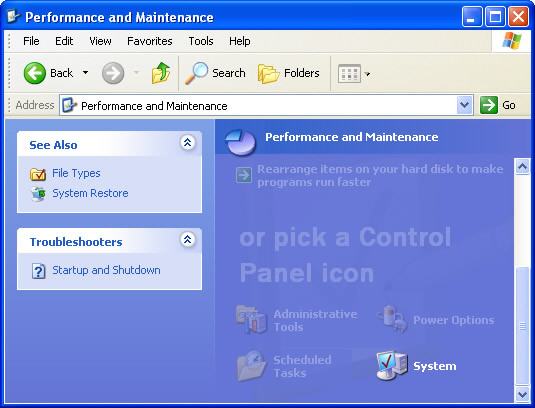Click the Administrative Tools icon
The height and width of the screenshot is (408, 535).
point(251,320)
